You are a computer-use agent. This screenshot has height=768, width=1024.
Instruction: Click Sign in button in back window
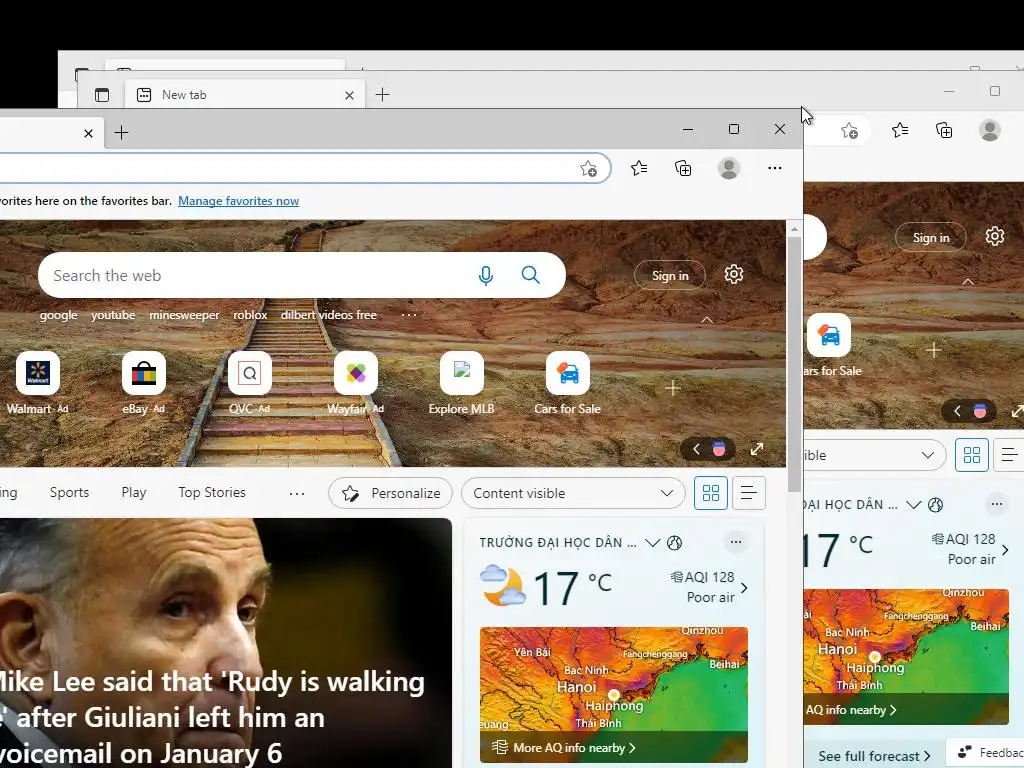click(x=931, y=238)
